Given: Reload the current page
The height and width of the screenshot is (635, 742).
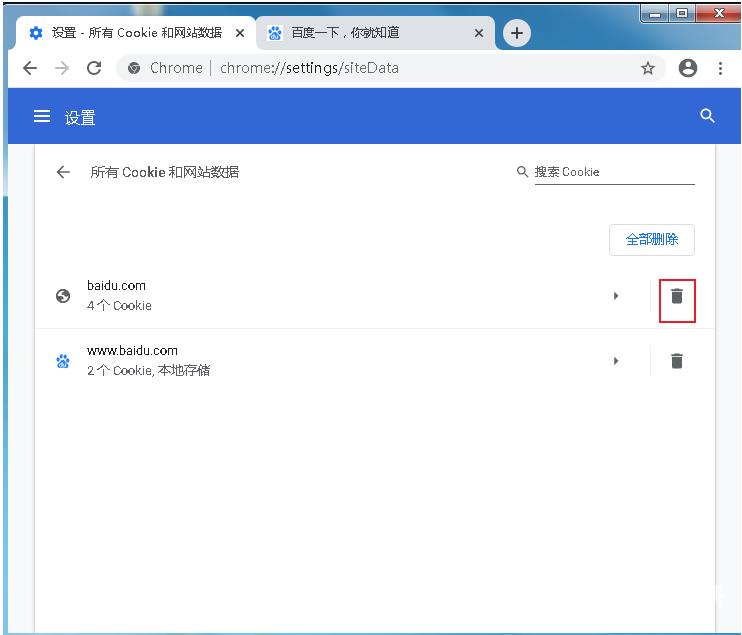Looking at the screenshot, I should [x=94, y=68].
